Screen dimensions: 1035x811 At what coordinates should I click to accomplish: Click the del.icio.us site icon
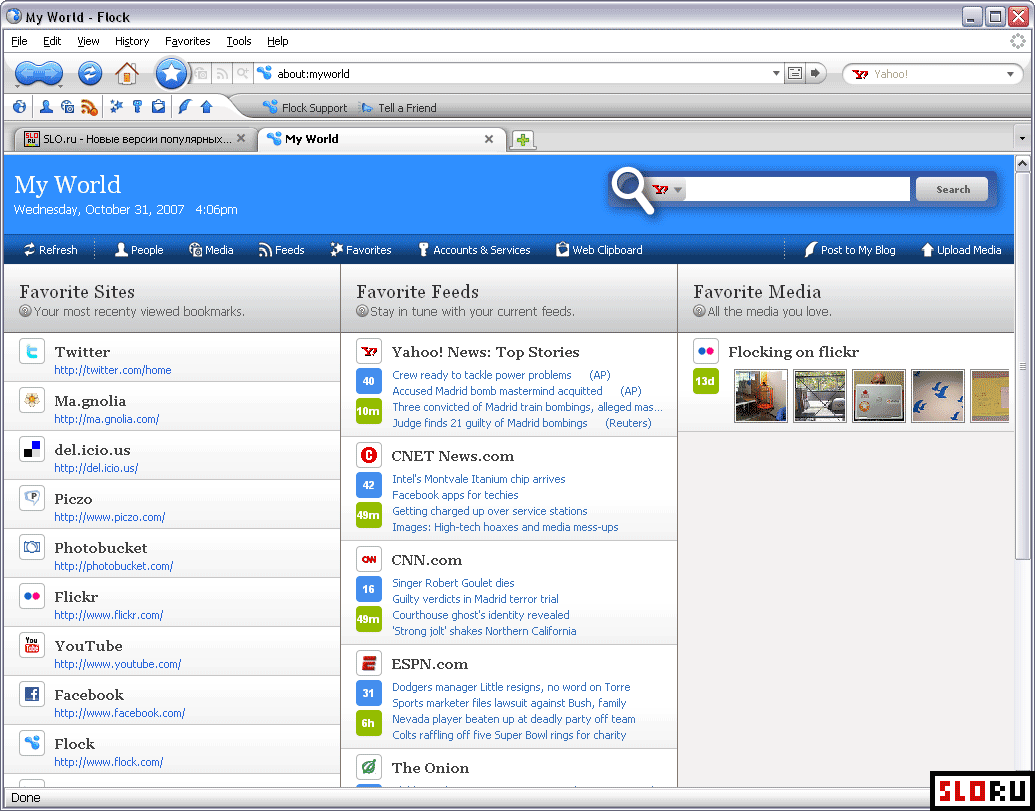[x=32, y=449]
